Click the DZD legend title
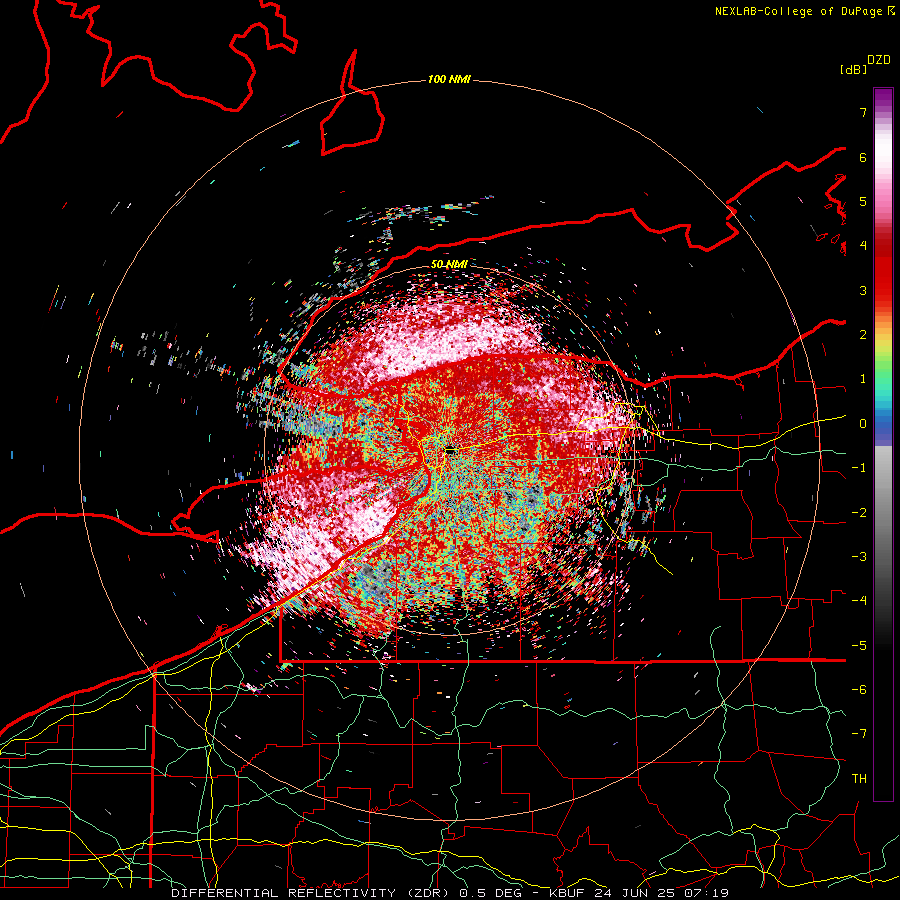 point(879,60)
